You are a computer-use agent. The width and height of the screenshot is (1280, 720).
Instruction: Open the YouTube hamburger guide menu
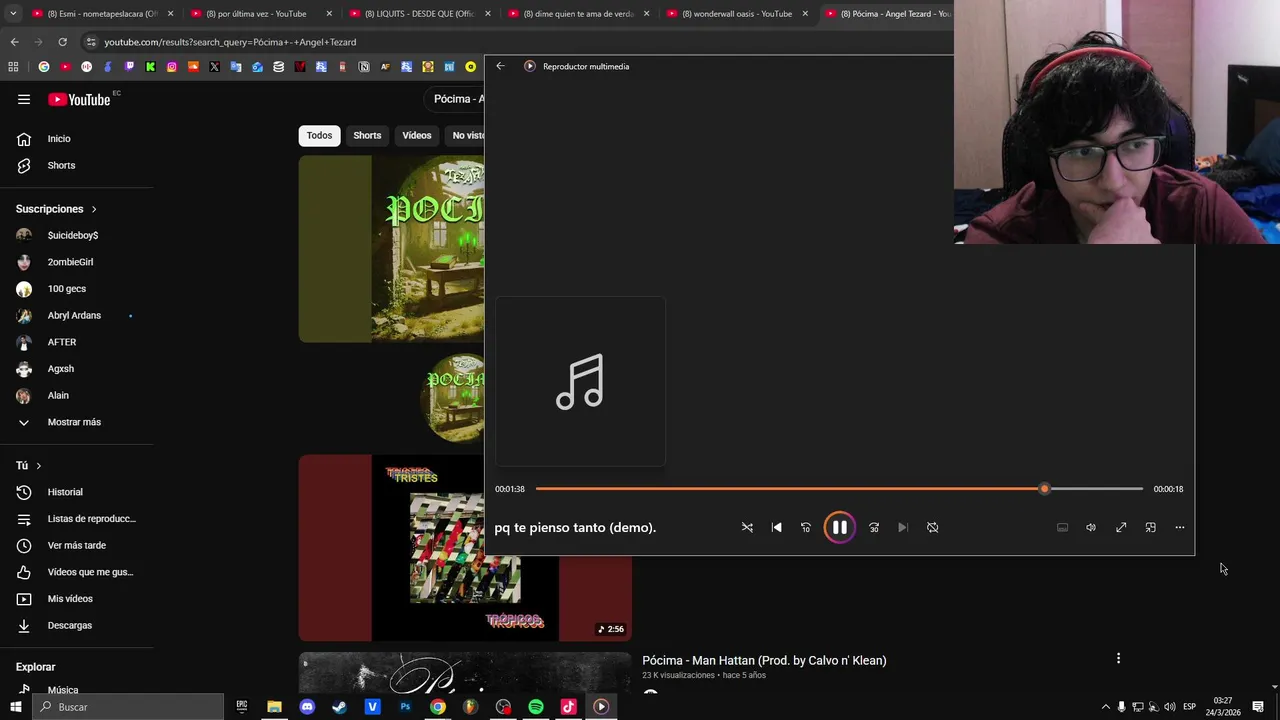pyautogui.click(x=24, y=99)
